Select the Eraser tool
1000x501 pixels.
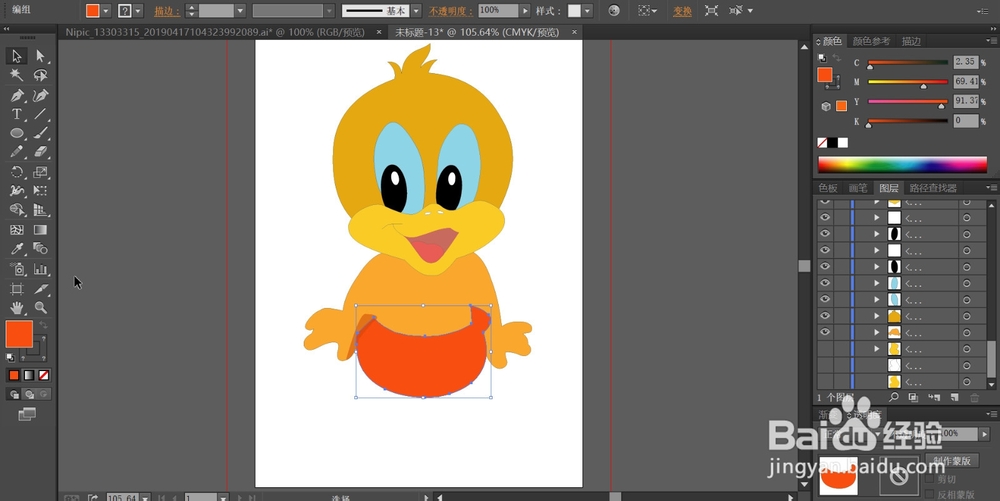tap(40, 152)
